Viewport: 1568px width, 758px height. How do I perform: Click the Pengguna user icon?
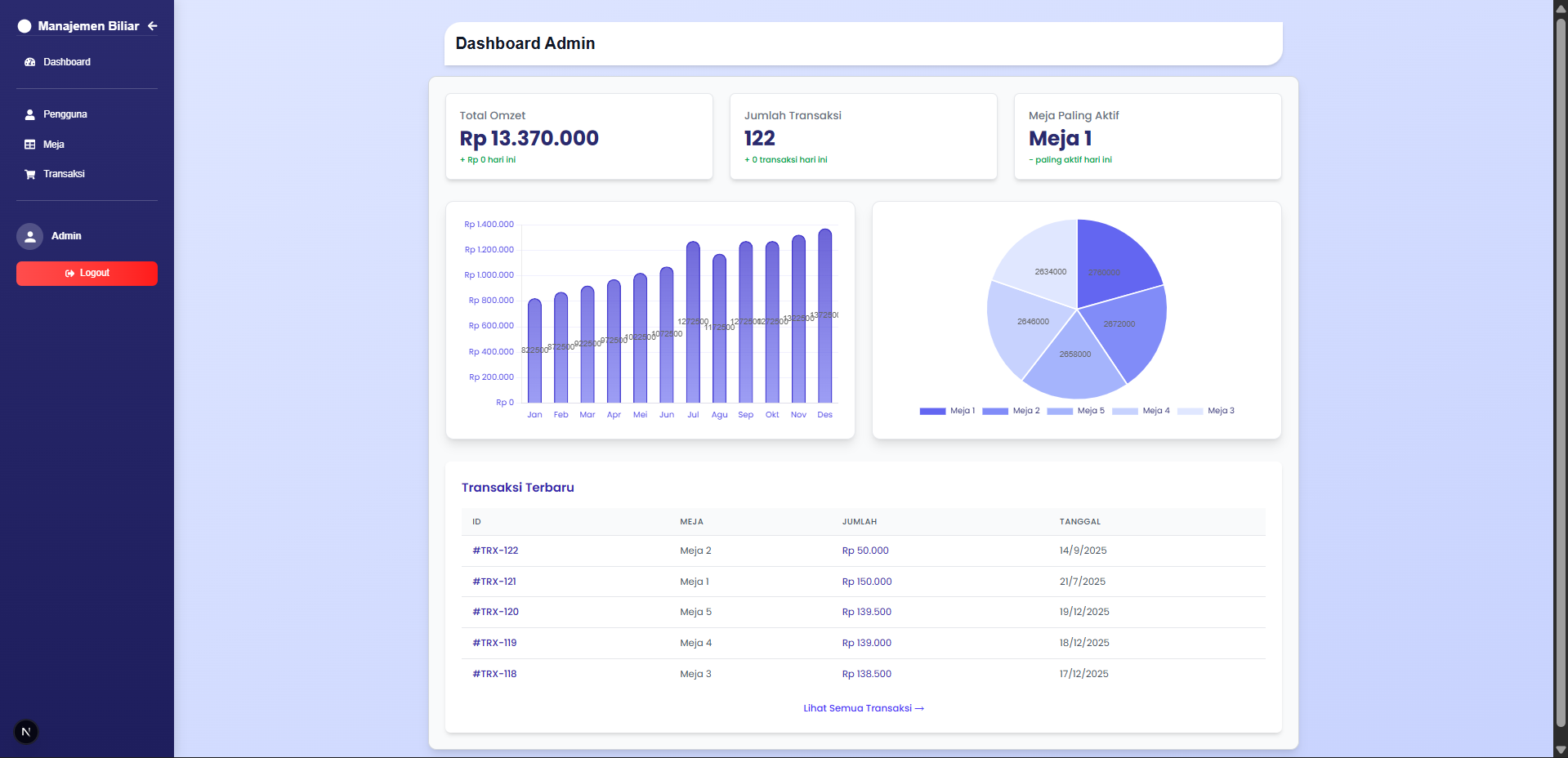coord(30,114)
